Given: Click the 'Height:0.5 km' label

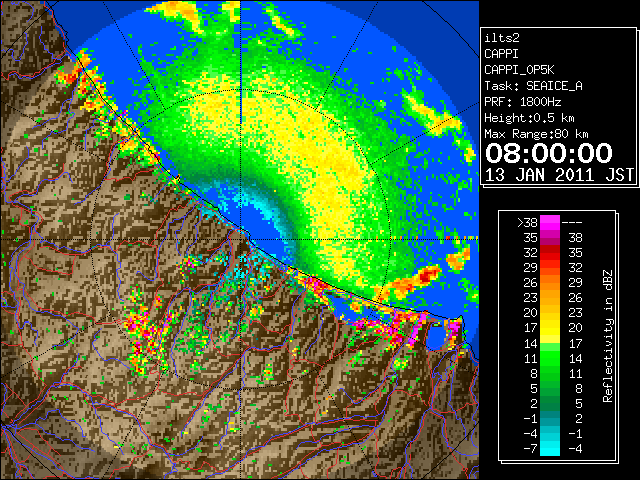Looking at the screenshot, I should [x=529, y=118].
